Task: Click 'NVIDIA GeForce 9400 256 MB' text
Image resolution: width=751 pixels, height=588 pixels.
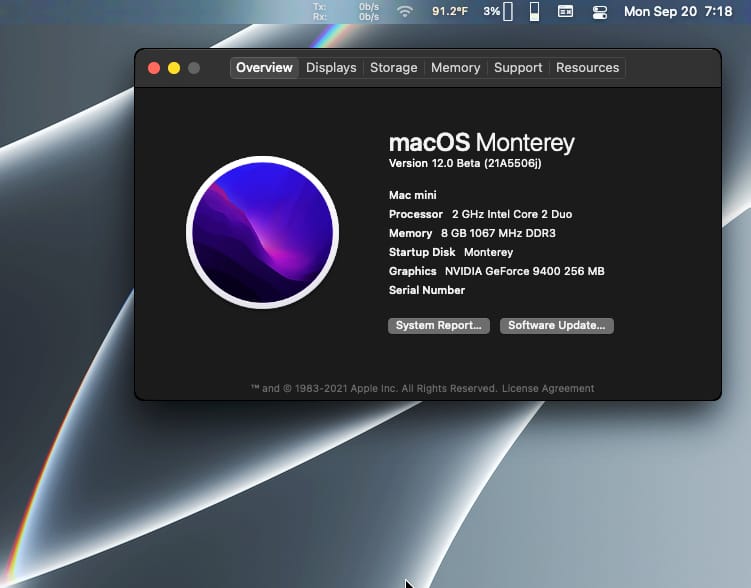Action: coord(524,271)
